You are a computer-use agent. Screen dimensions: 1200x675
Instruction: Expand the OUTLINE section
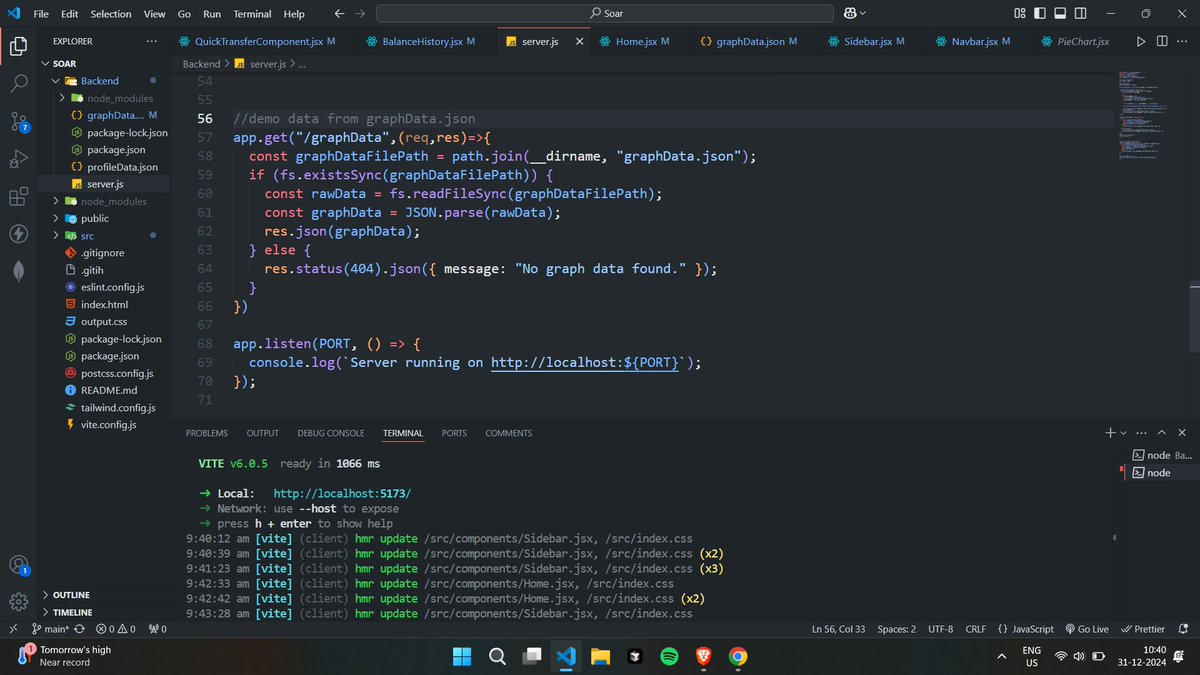point(70,594)
